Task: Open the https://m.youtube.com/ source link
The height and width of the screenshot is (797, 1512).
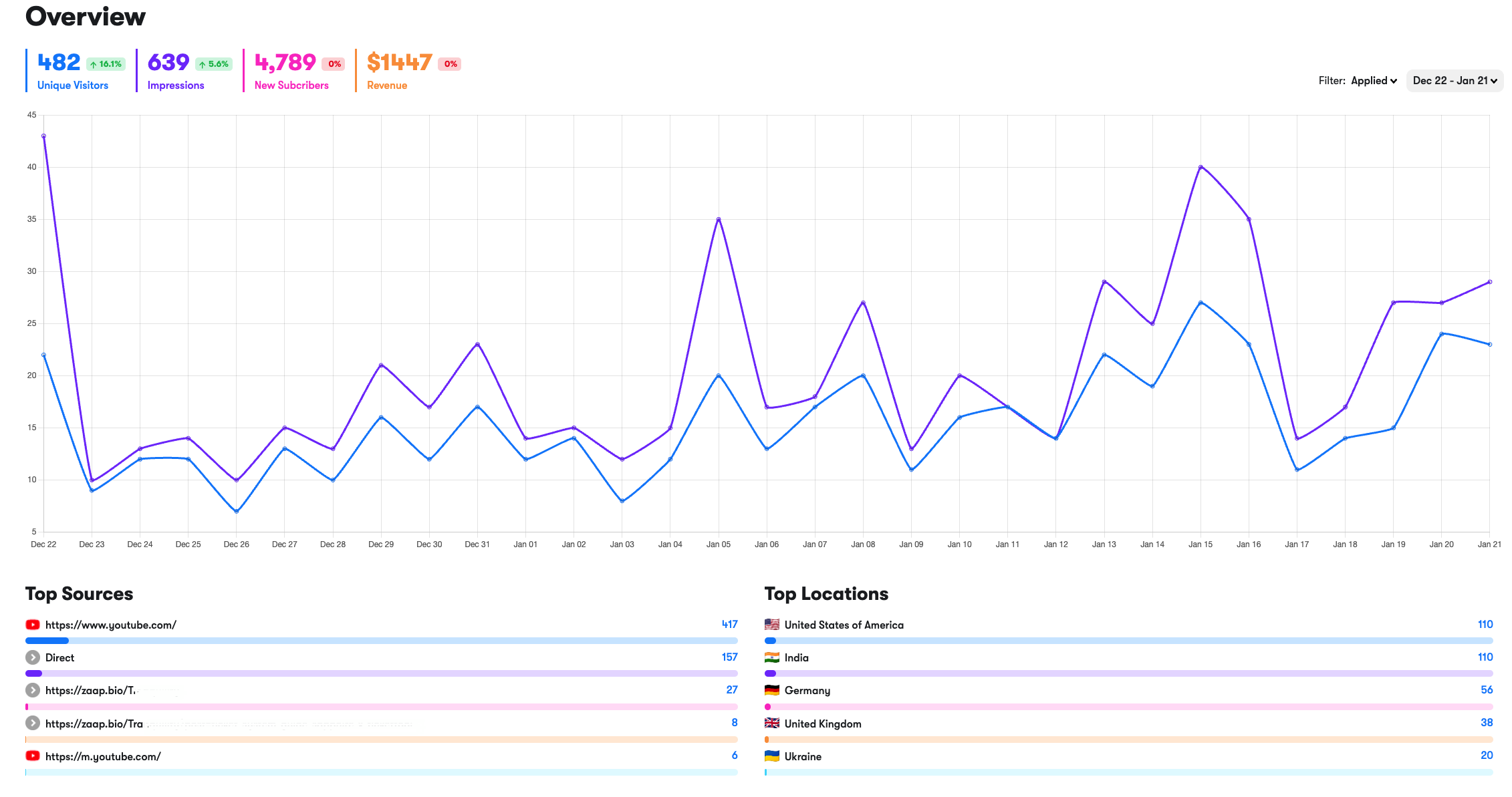Action: pos(103,756)
